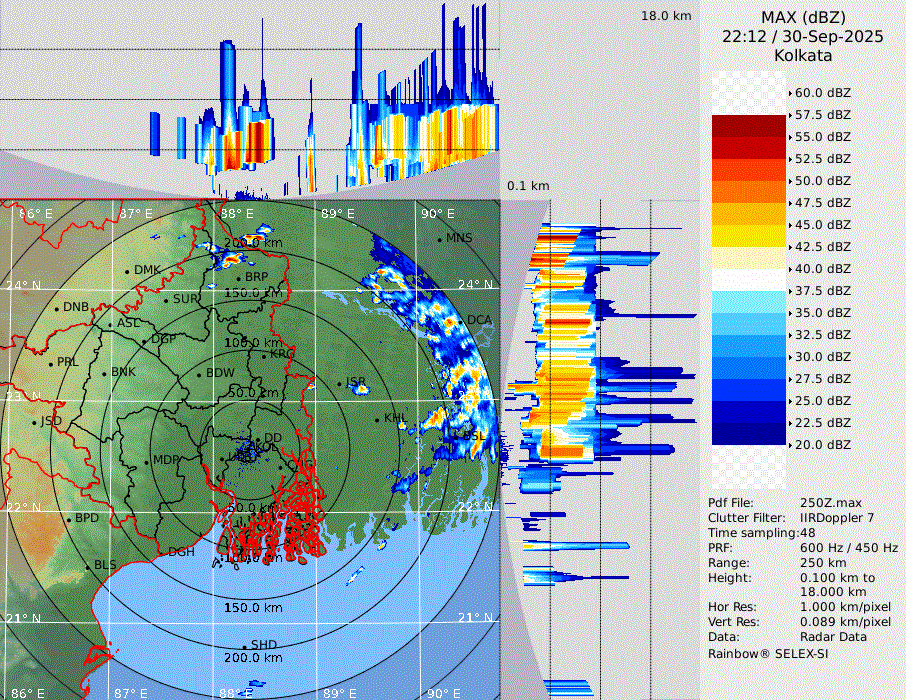Viewport: 906px width, 700px height.
Task: Click the BDW station marker
Action: (x=200, y=374)
